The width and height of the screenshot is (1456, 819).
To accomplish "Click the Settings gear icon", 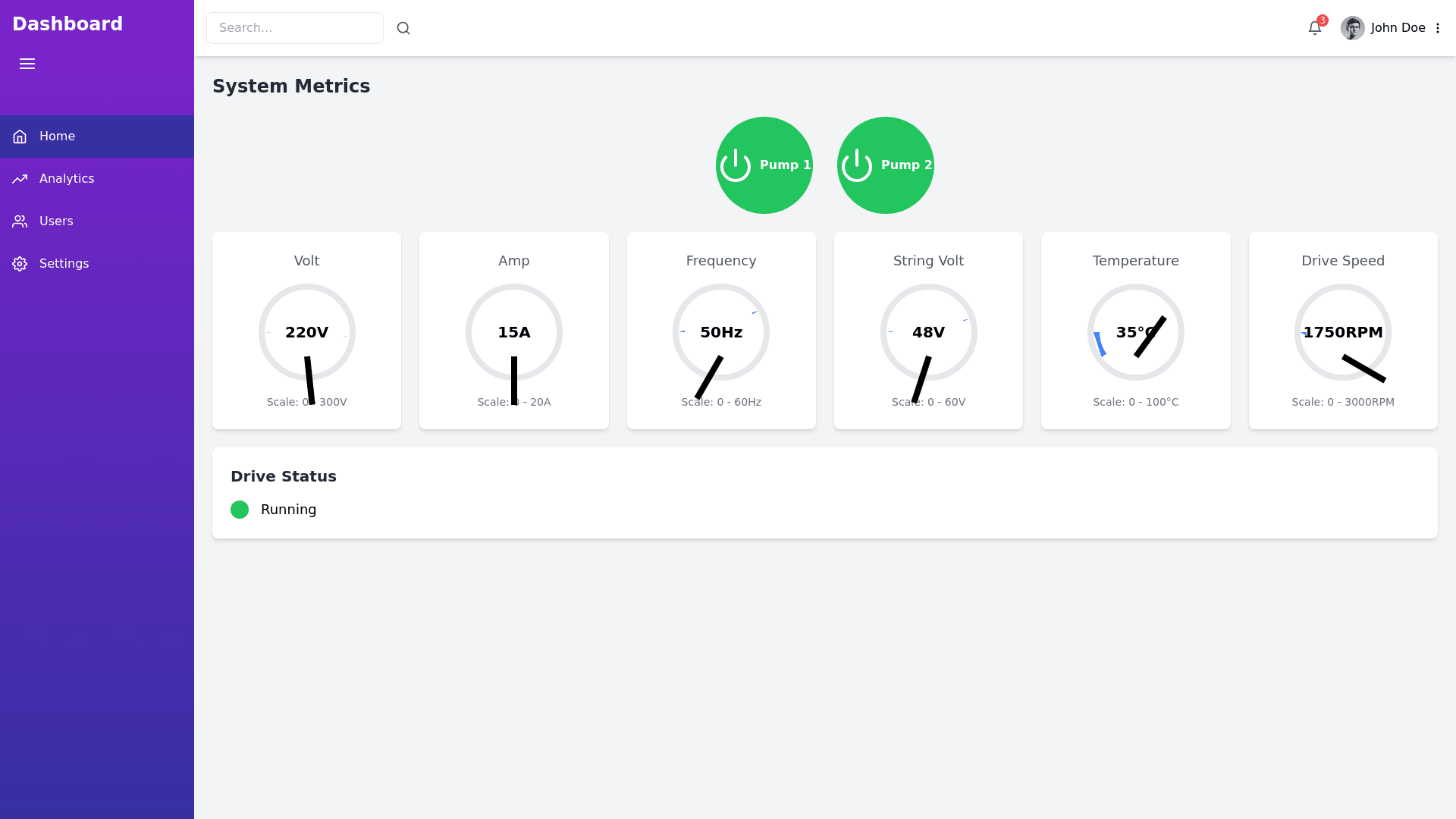I will coord(20,264).
